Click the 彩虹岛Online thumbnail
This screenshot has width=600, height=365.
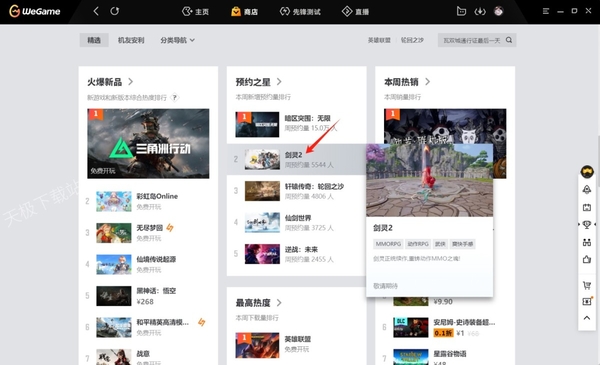click(x=114, y=201)
